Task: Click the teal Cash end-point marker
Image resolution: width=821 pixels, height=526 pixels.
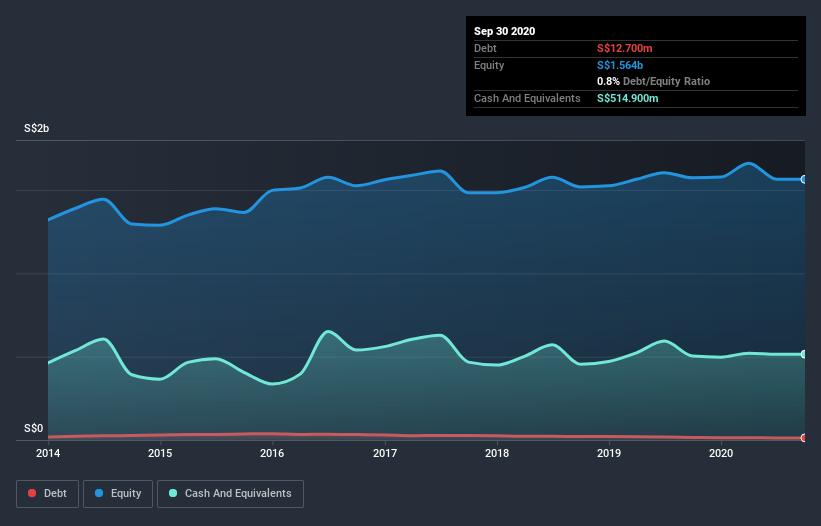Action: [804, 354]
